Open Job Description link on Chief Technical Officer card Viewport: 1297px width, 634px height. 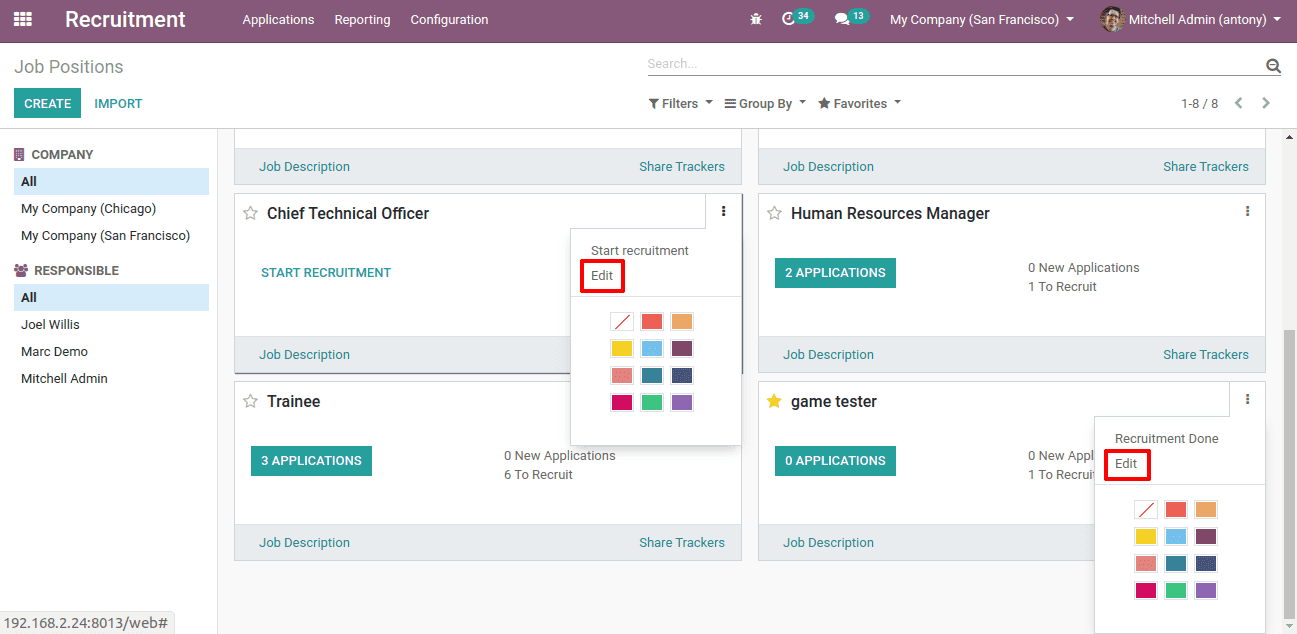(x=304, y=355)
